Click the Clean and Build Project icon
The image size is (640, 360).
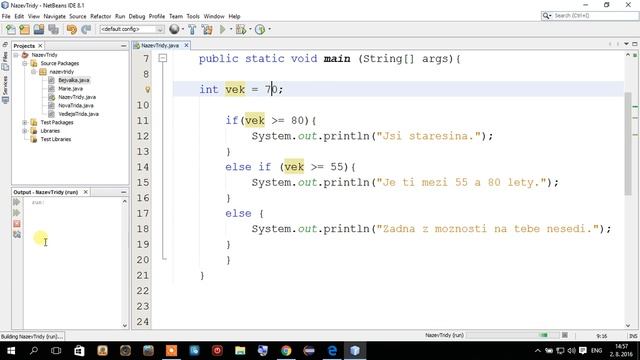tap(207, 29)
